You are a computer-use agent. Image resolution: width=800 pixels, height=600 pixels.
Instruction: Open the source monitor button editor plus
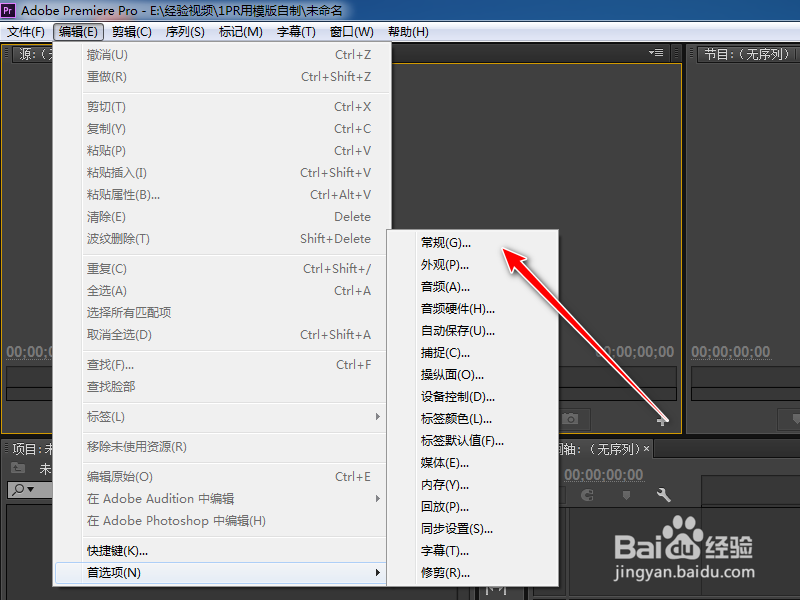[662, 421]
